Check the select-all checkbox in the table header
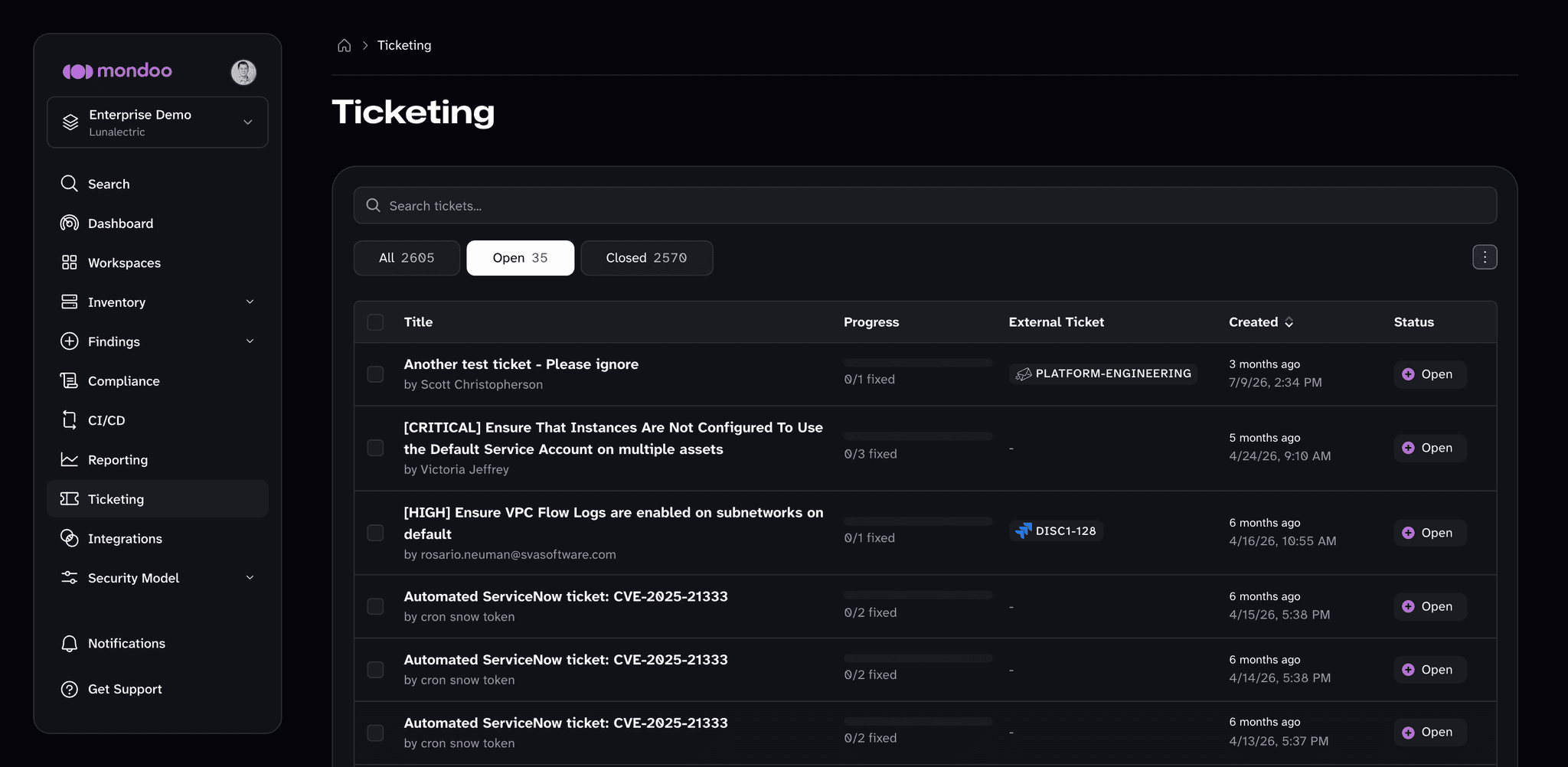1568x767 pixels. [375, 322]
